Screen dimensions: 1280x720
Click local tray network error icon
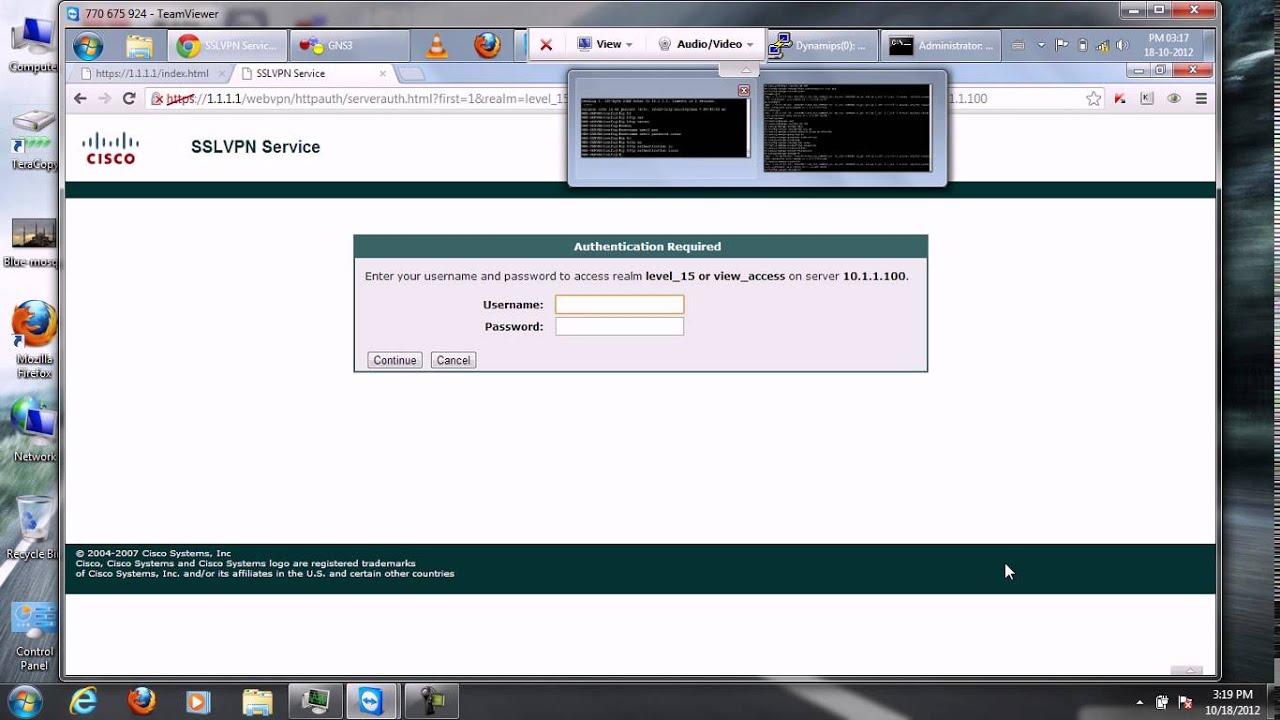[x=1185, y=703]
